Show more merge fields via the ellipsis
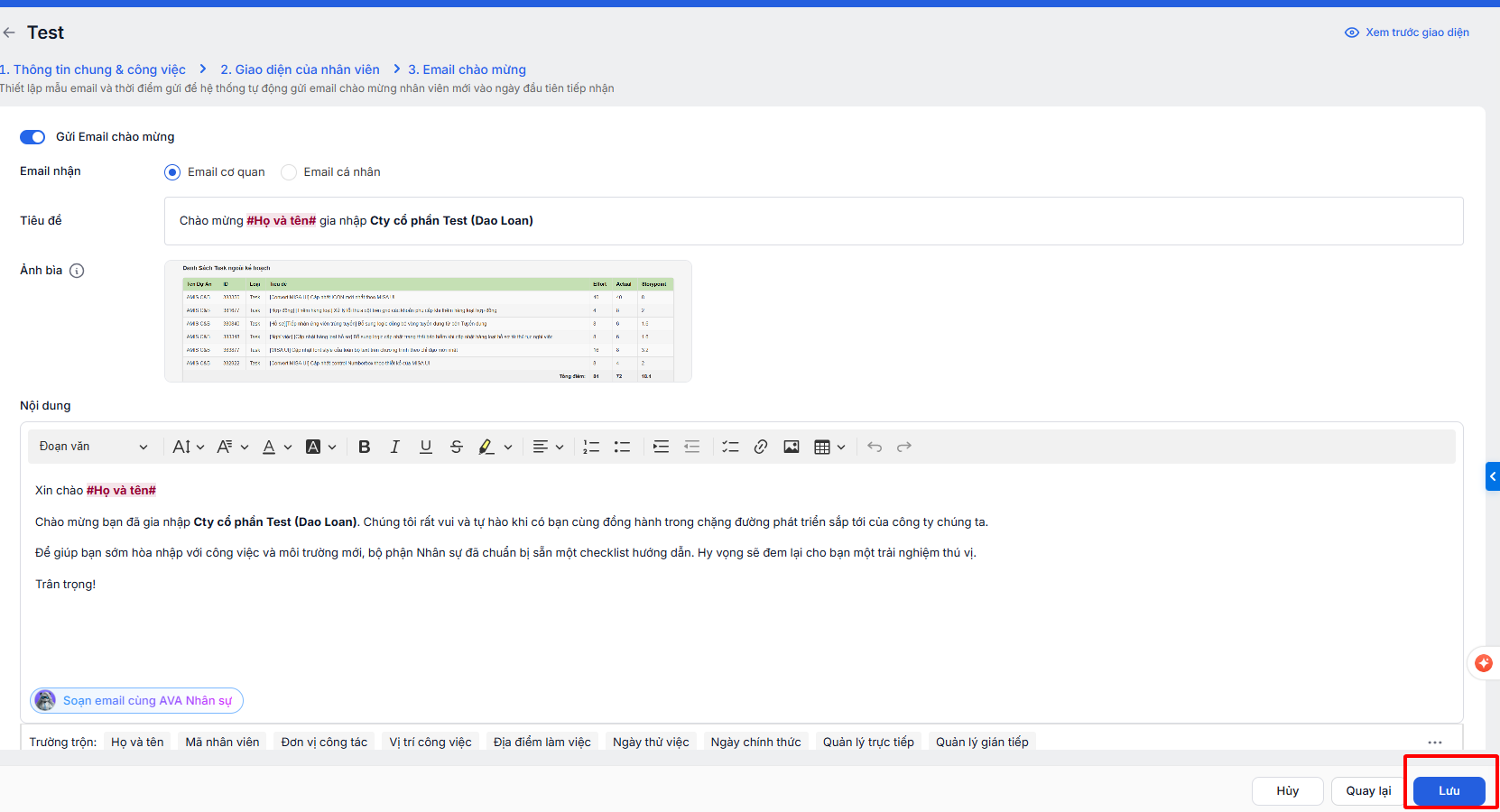The height and width of the screenshot is (812, 1500). click(x=1435, y=742)
